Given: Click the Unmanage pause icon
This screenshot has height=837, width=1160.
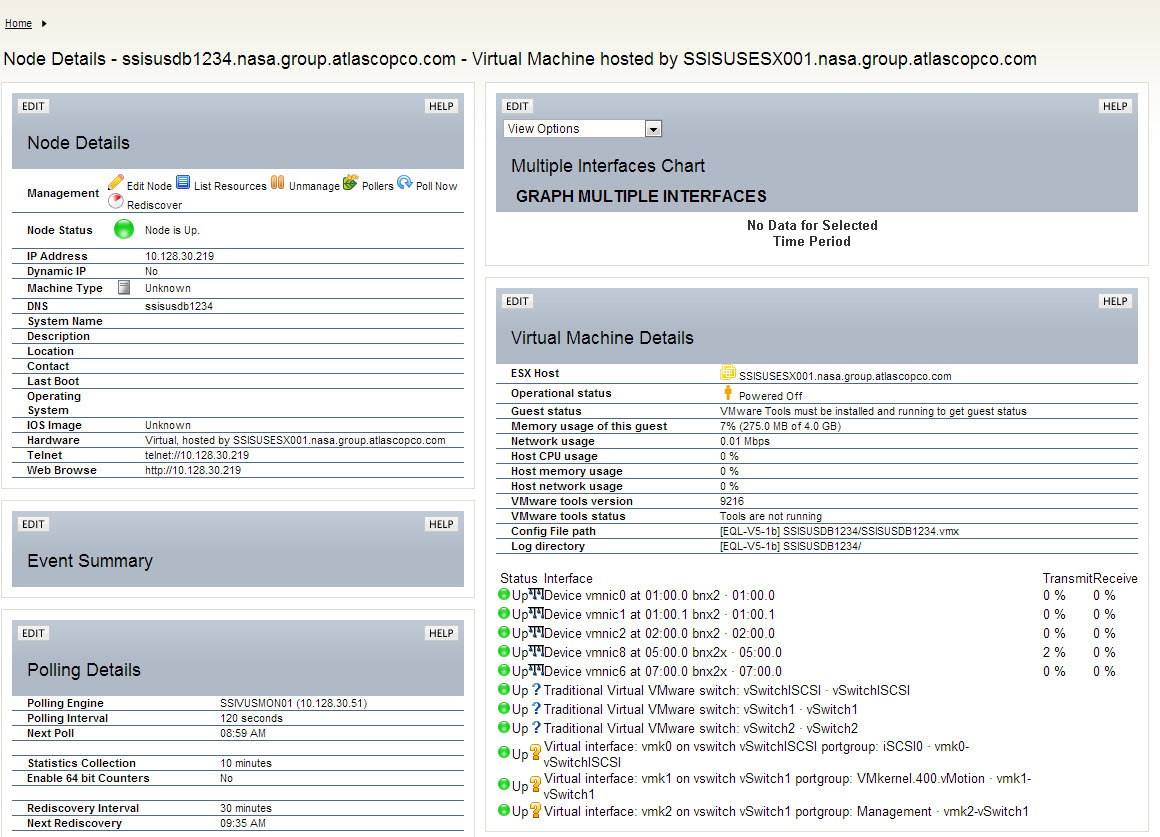Looking at the screenshot, I should coord(277,182).
